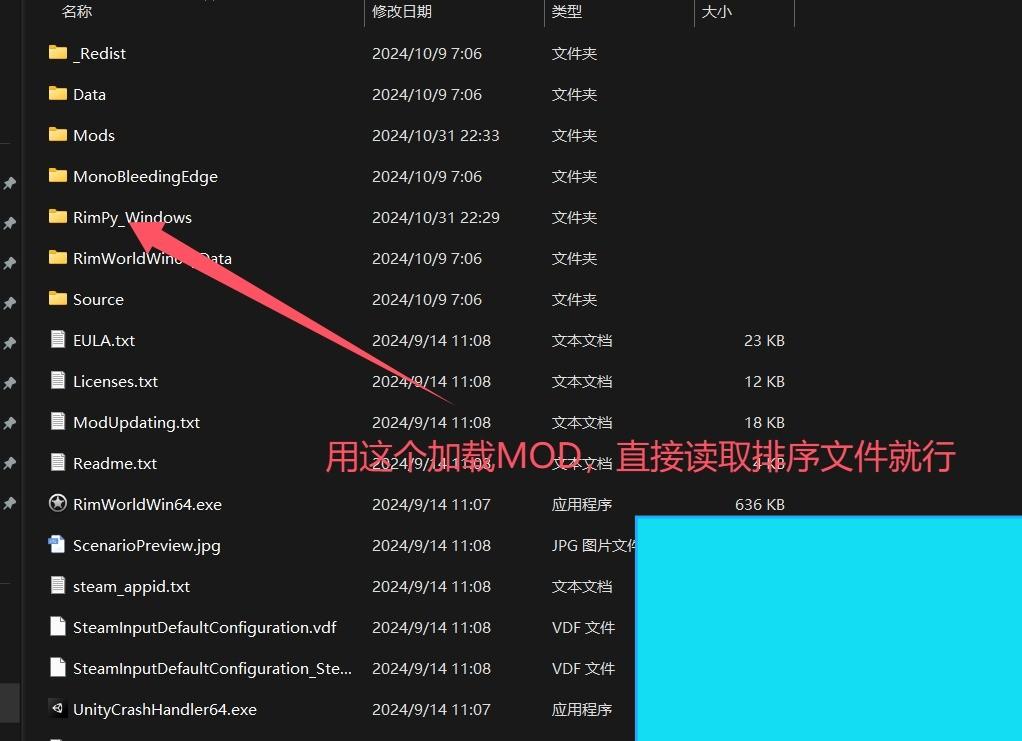Select the UnityCrashHandler64.exe file name
The image size is (1022, 741).
165,710
